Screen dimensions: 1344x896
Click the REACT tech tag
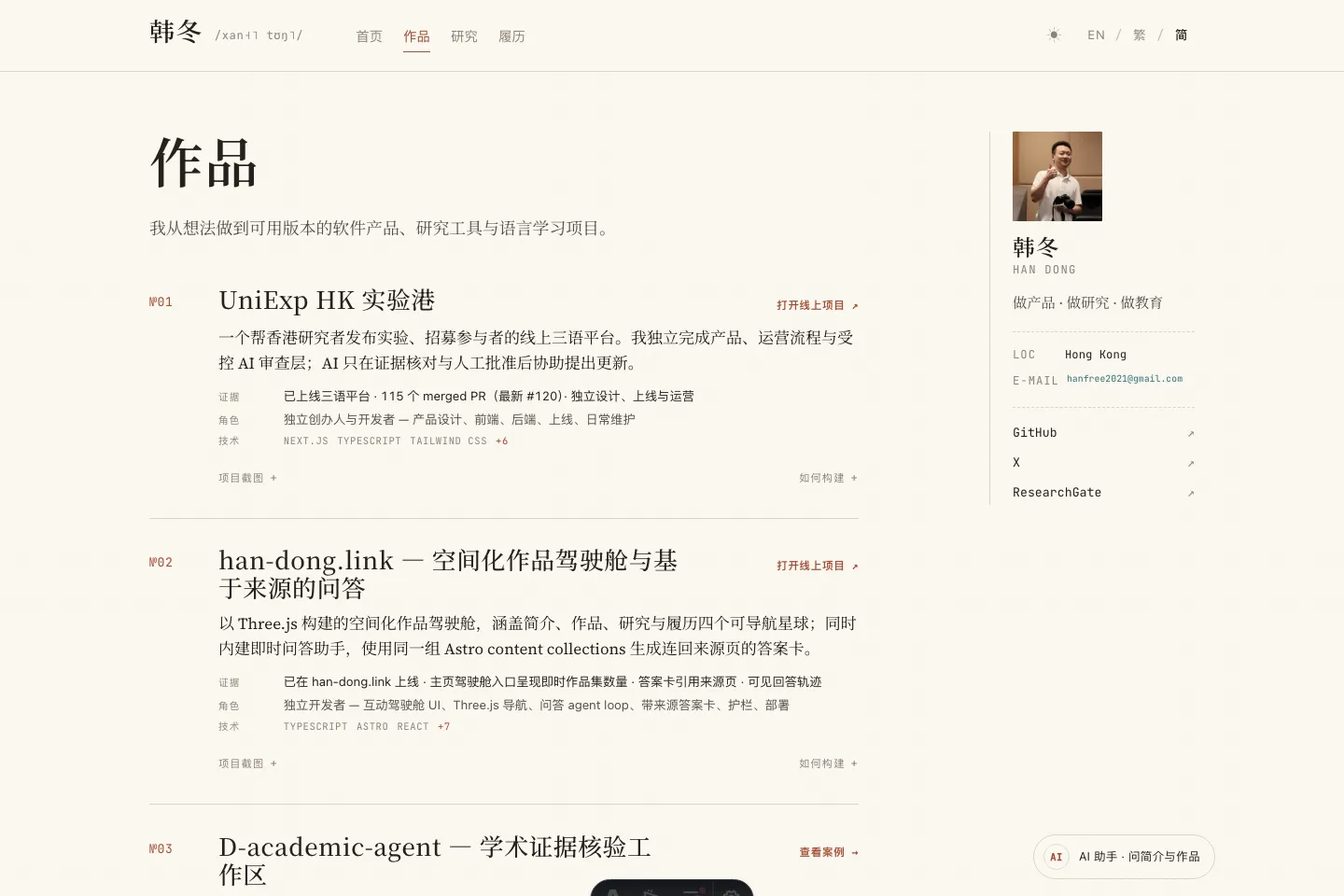tap(413, 726)
